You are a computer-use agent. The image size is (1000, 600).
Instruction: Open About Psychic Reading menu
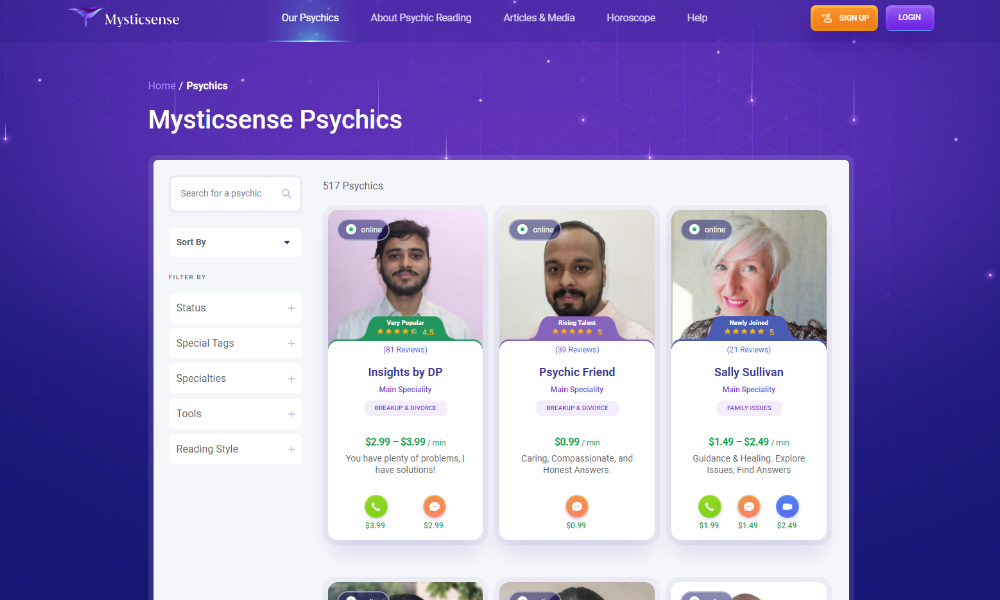click(421, 18)
